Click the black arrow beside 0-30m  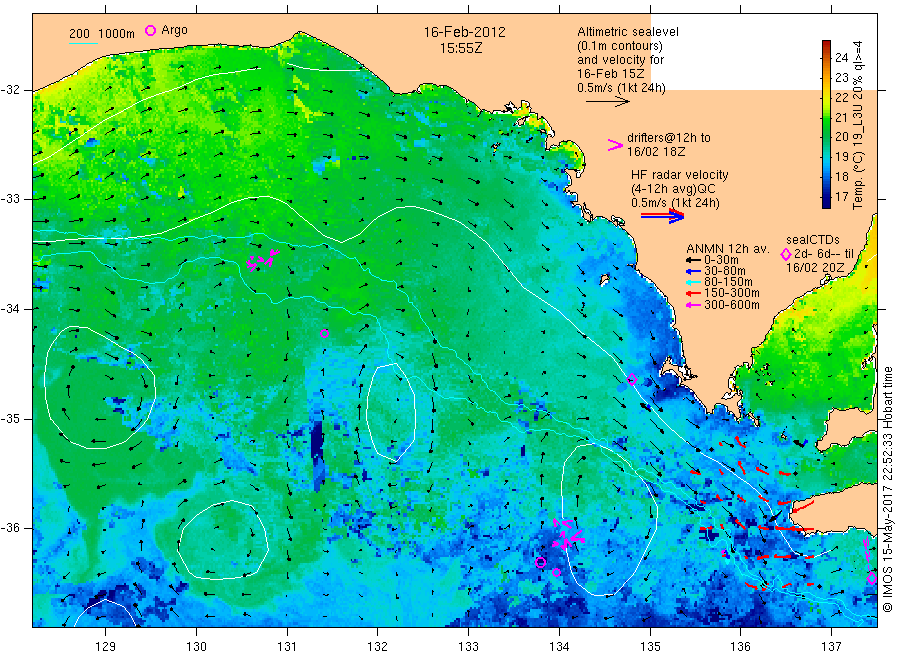pyautogui.click(x=693, y=260)
